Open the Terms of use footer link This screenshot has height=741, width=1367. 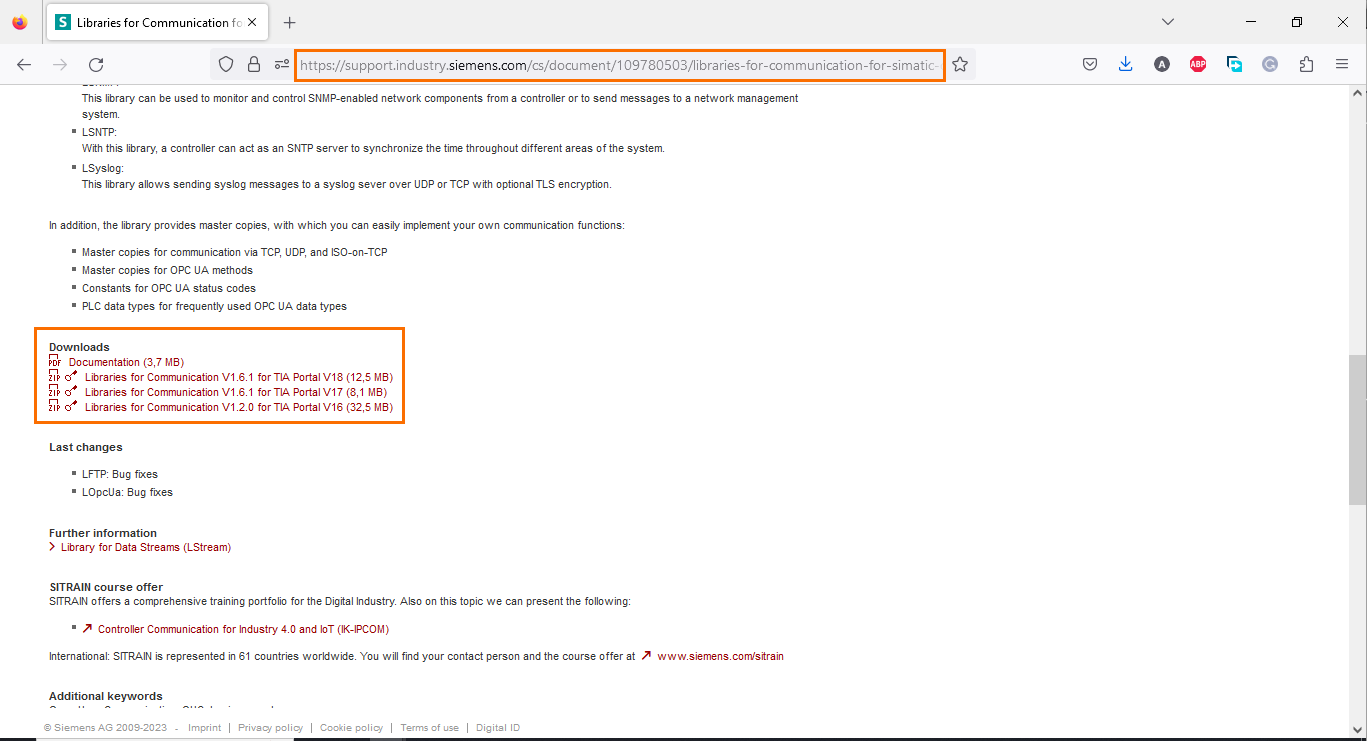[x=429, y=728]
